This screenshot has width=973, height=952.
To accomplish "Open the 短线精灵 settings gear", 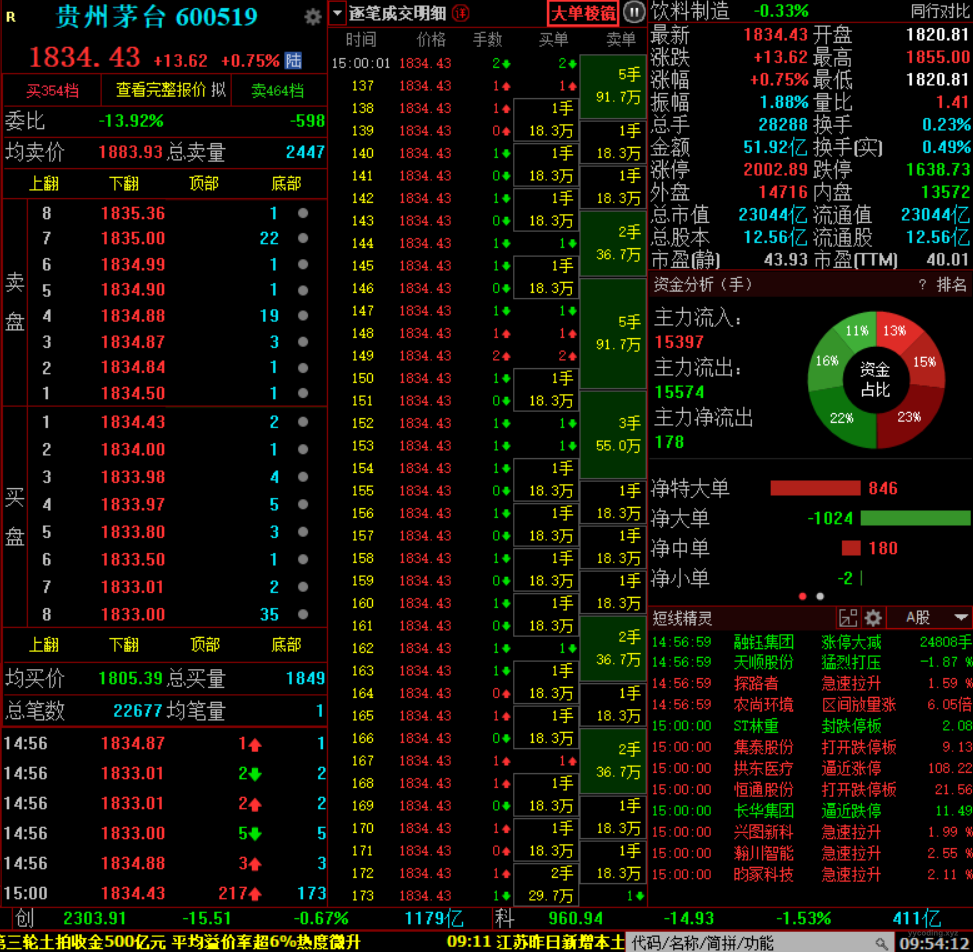I will tap(873, 618).
